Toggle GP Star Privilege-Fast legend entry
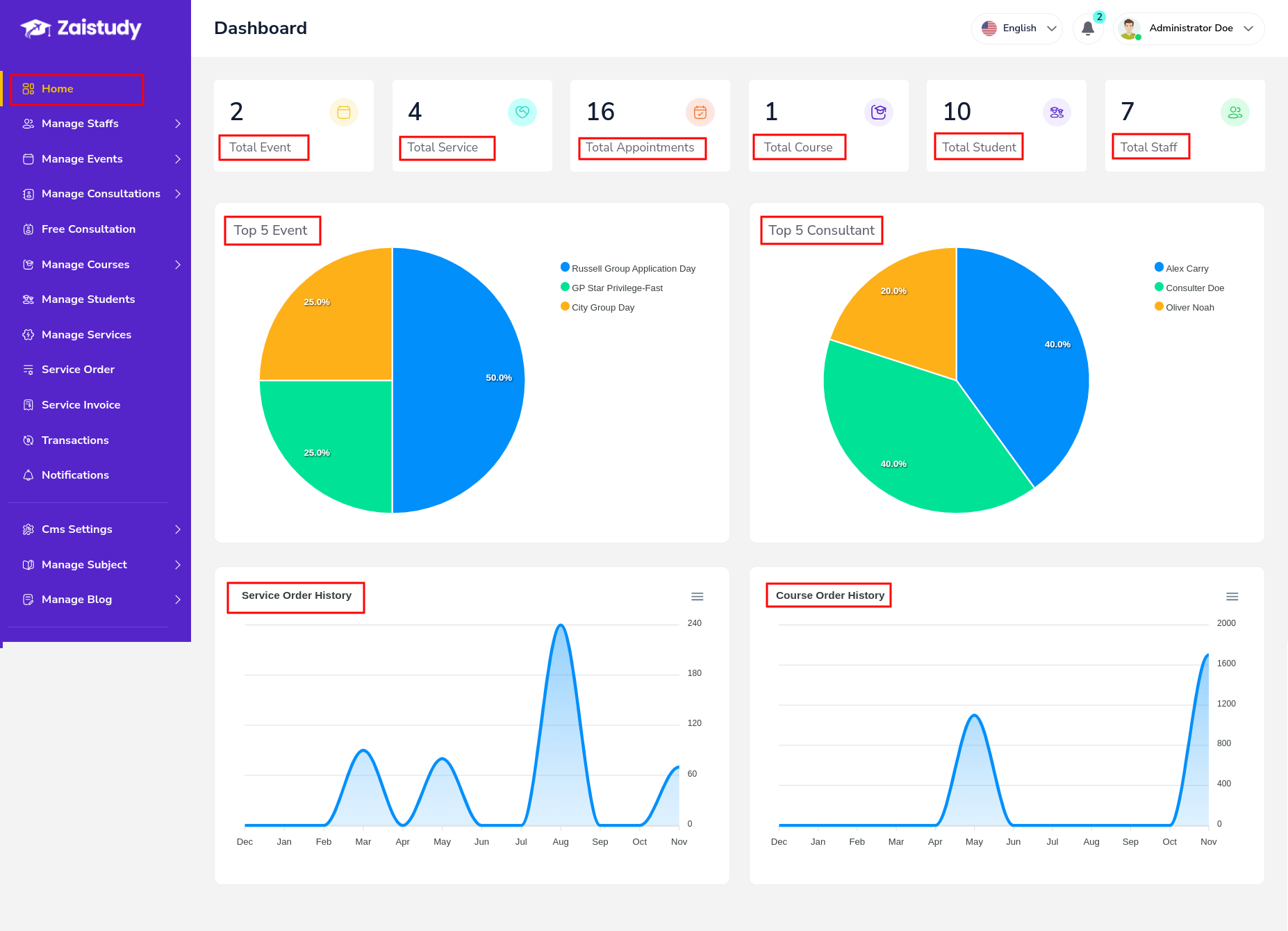Screen dimensions: 1288x931 611,288
